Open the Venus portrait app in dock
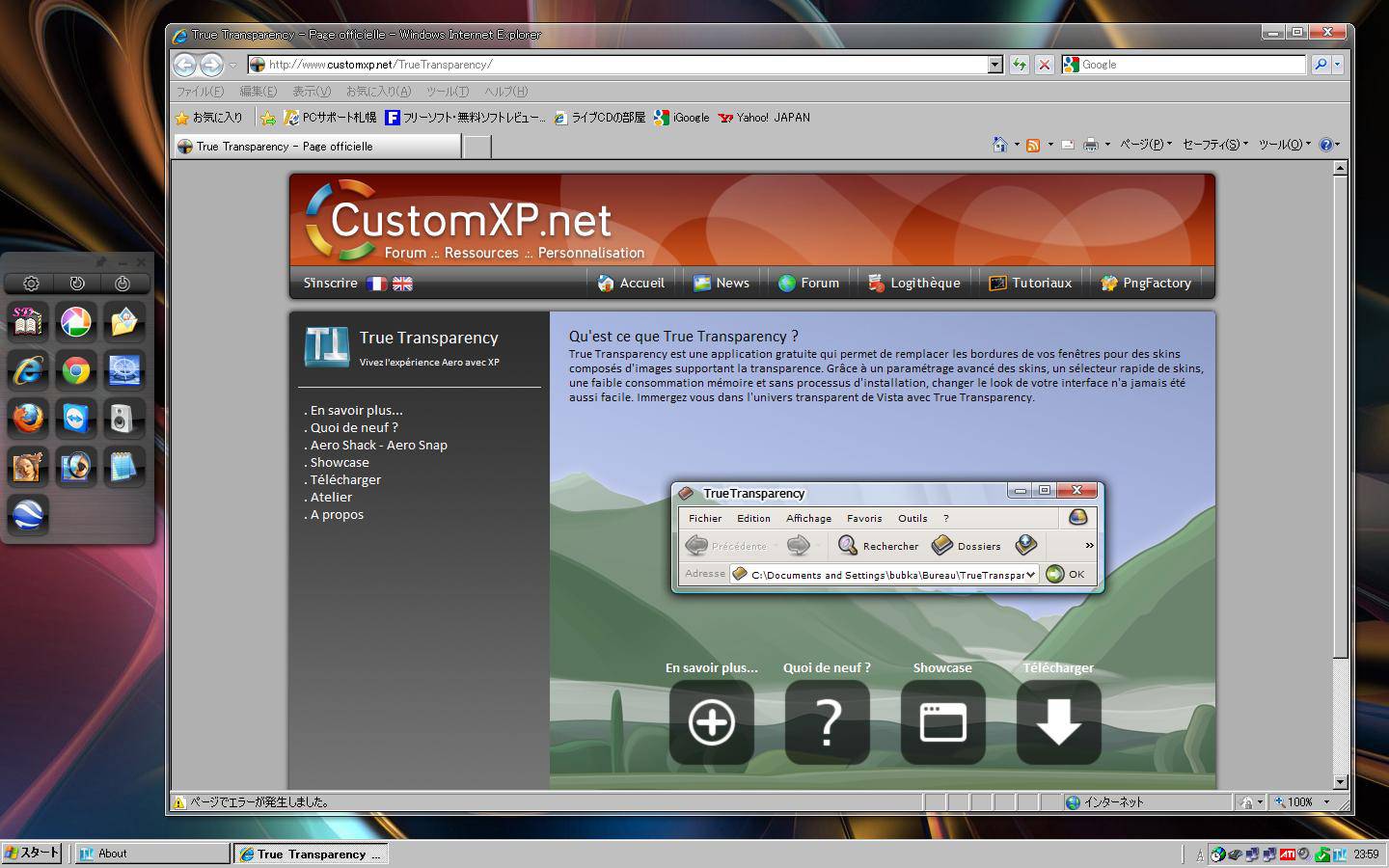 pyautogui.click(x=28, y=467)
